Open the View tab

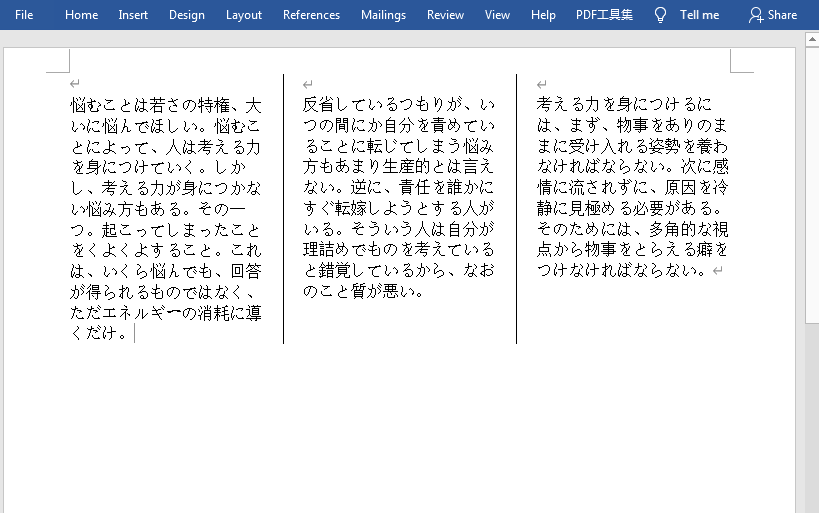497,15
